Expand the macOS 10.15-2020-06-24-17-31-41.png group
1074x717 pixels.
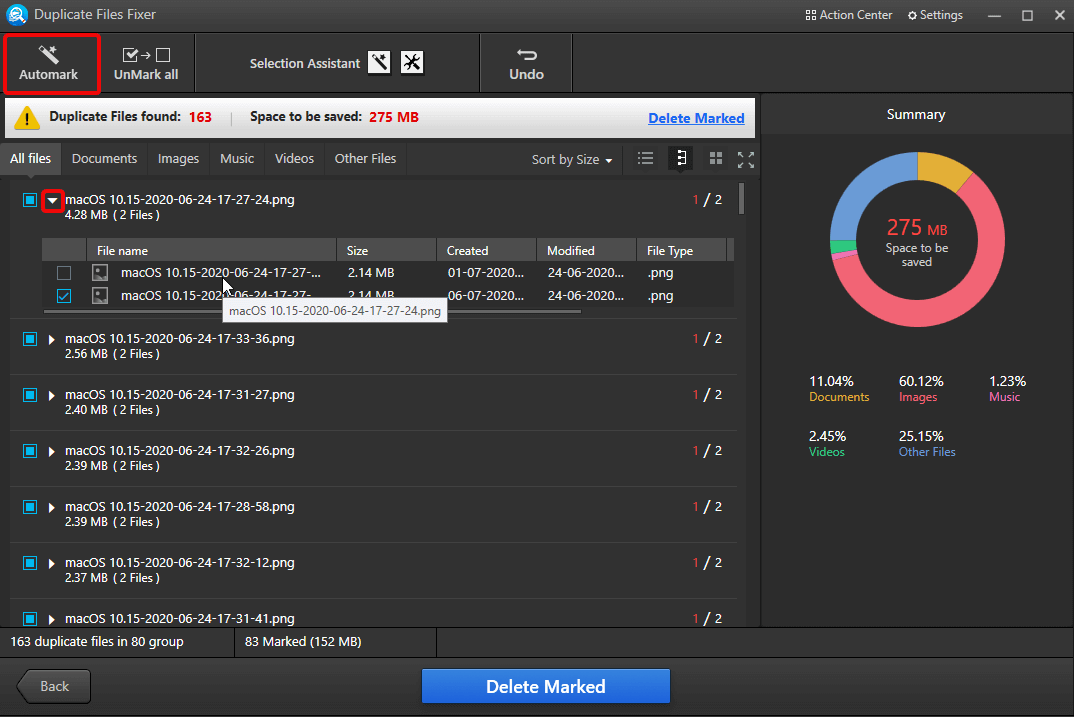[51, 620]
